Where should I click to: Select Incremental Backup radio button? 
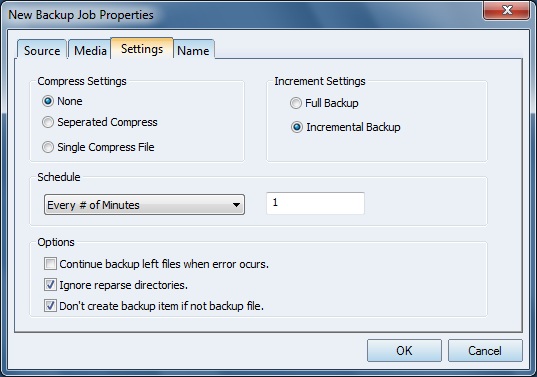point(297,127)
